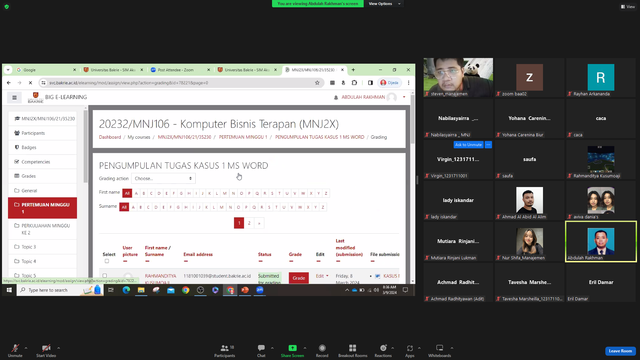Screen dimensions: 640x360
Task: Open Dashboard breadcrumb link
Action: (x=110, y=137)
